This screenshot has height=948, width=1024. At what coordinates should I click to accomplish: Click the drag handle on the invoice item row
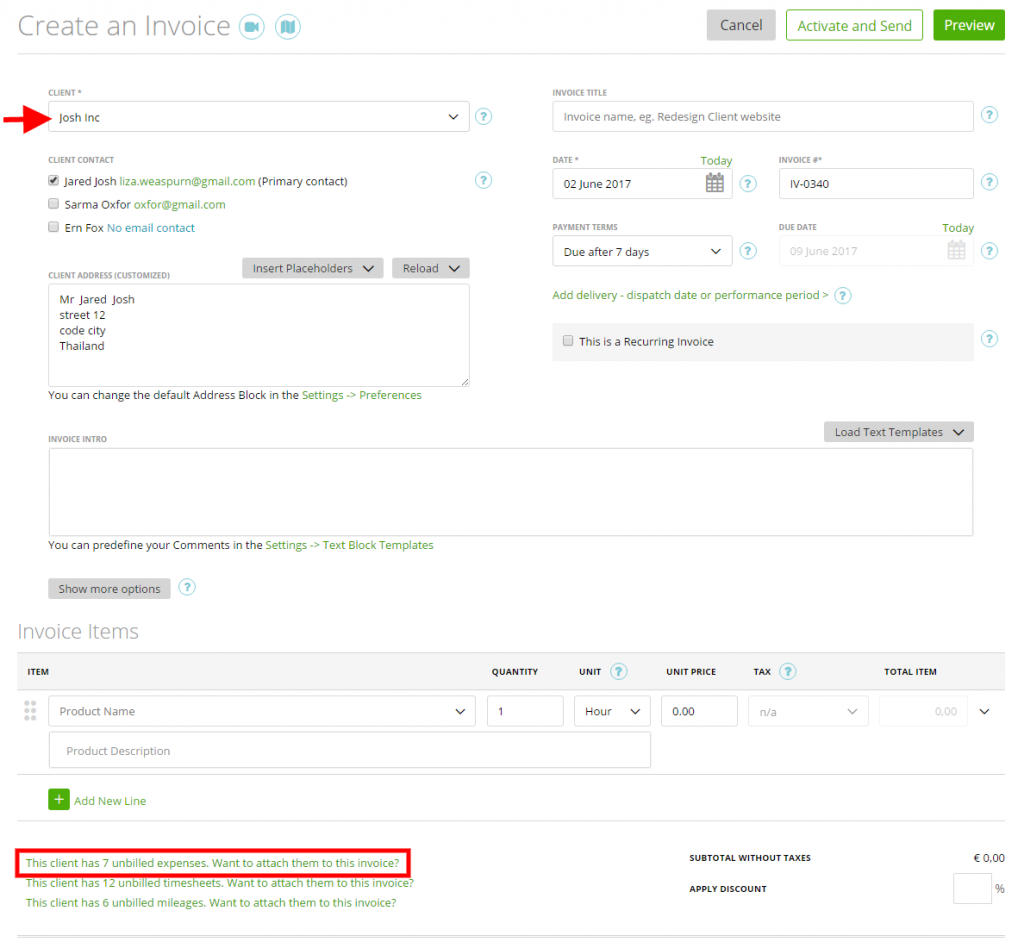click(30, 711)
